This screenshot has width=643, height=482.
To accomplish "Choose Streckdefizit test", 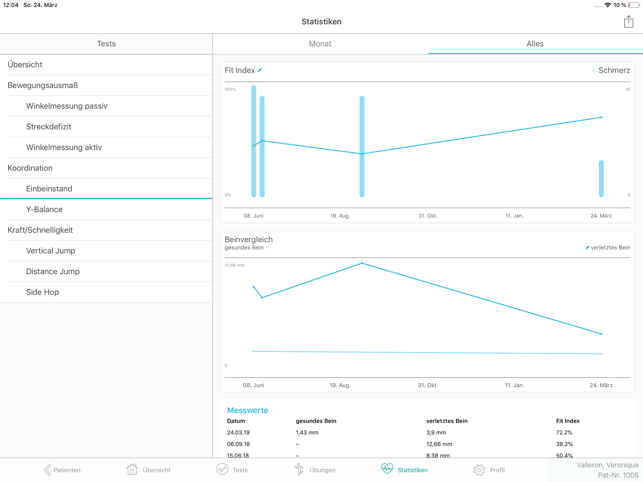I will 106,127.
